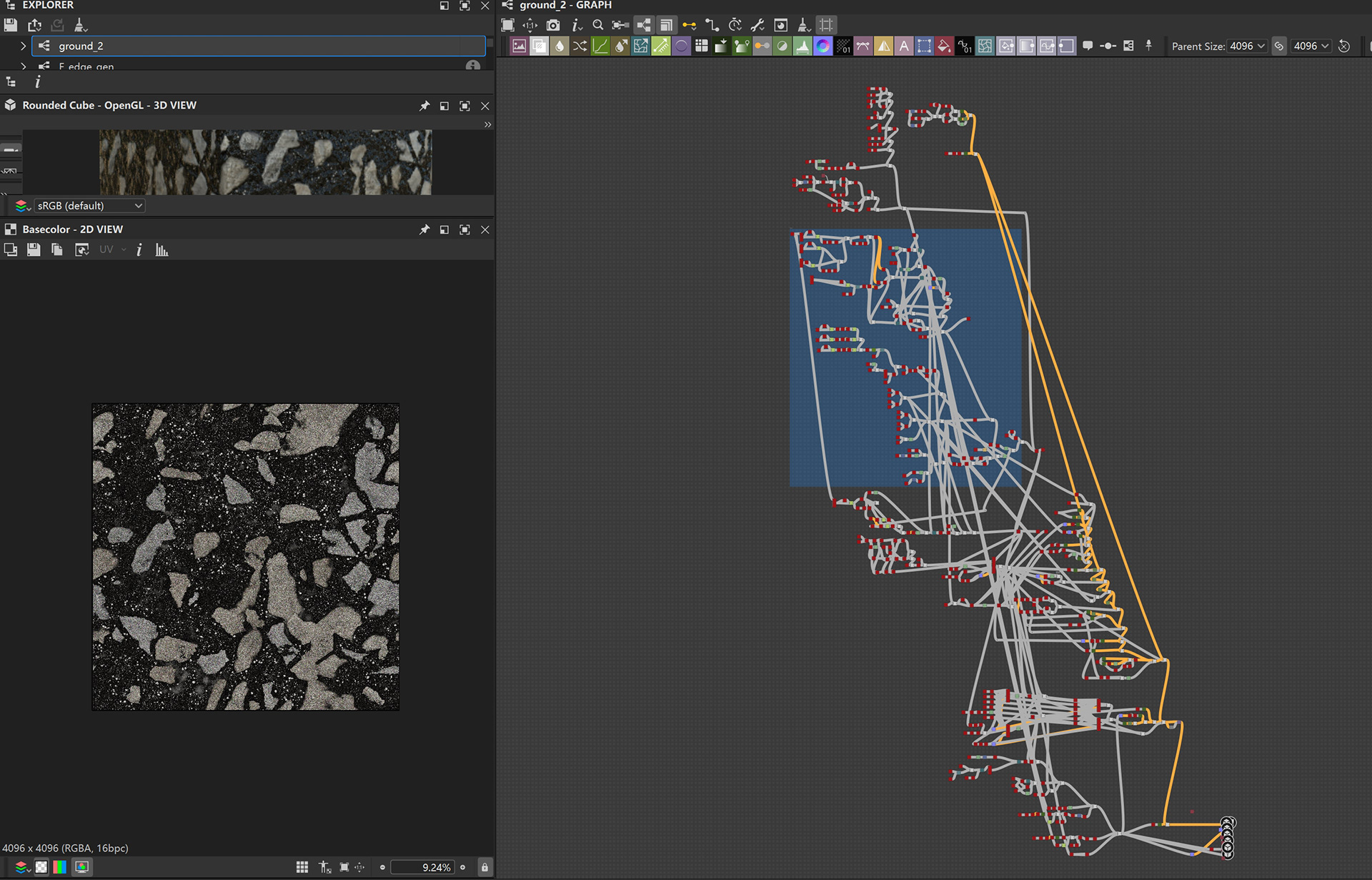1372x880 pixels.
Task: Toggle the zoom lock in 2D view
Action: pos(484,867)
